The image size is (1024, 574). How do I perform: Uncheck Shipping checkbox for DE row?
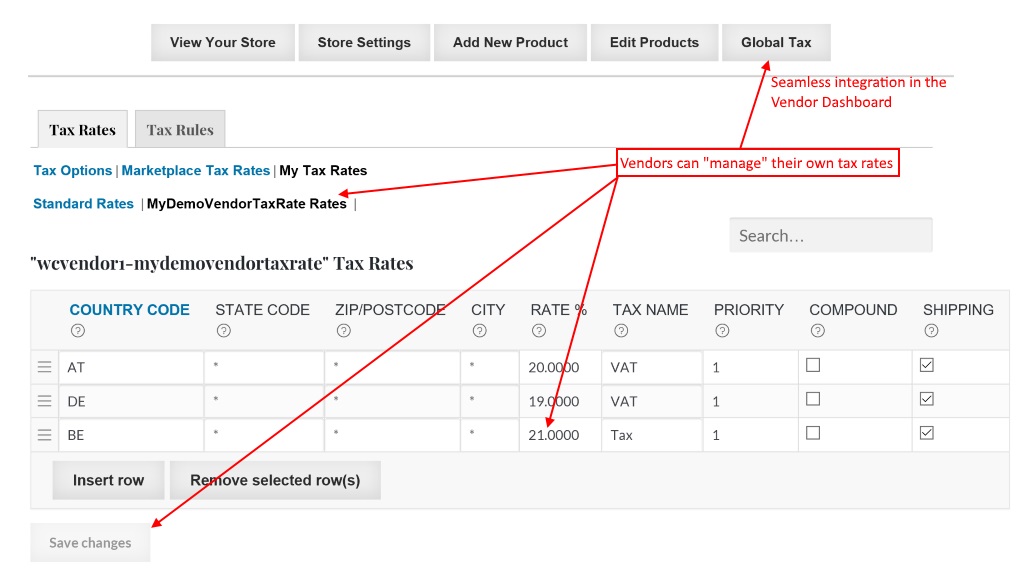(927, 400)
